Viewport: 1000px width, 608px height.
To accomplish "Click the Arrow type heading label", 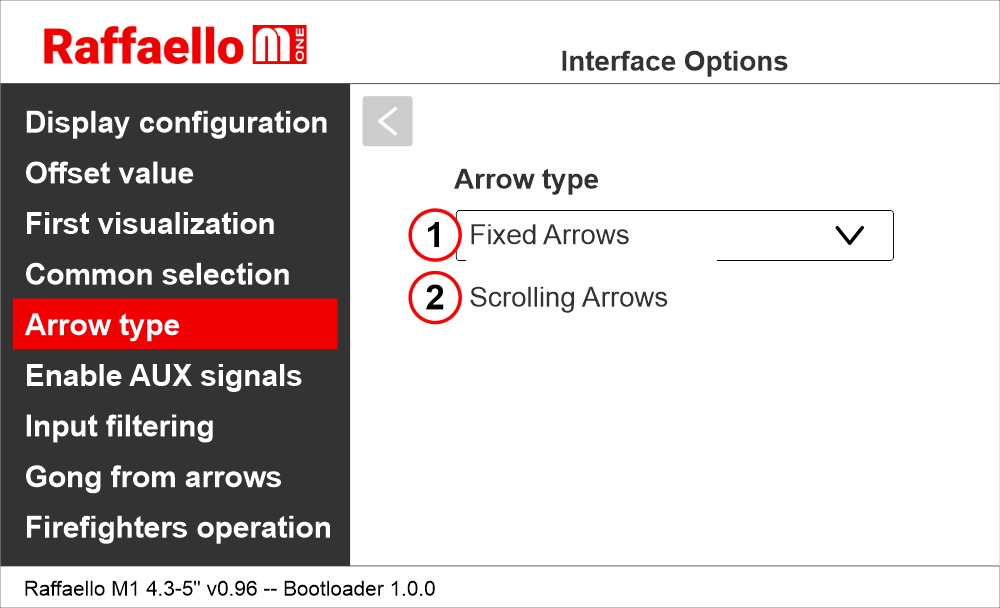I will click(x=526, y=180).
